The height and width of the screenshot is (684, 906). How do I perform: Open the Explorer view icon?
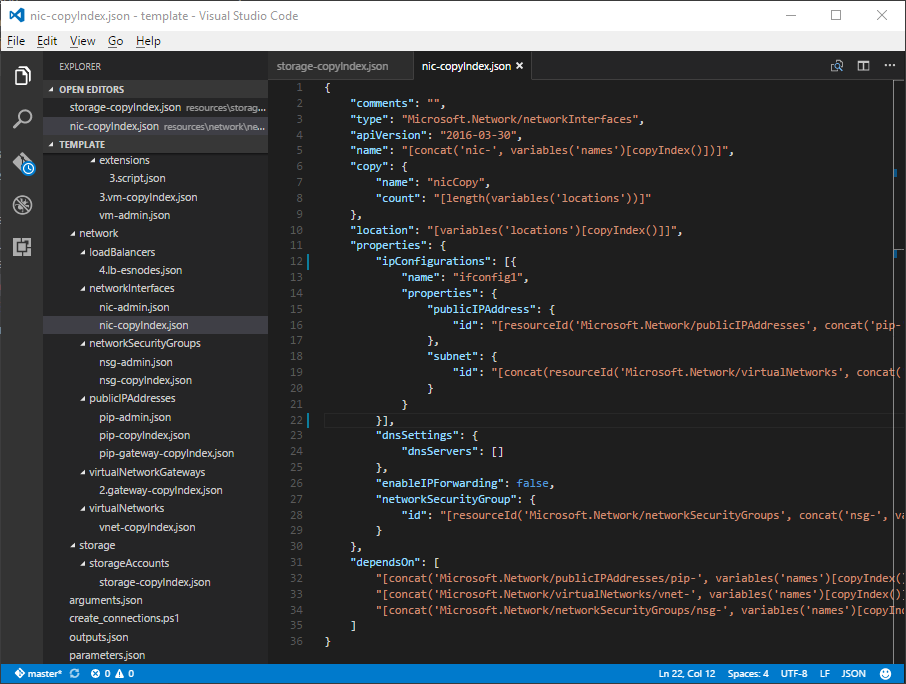22,76
